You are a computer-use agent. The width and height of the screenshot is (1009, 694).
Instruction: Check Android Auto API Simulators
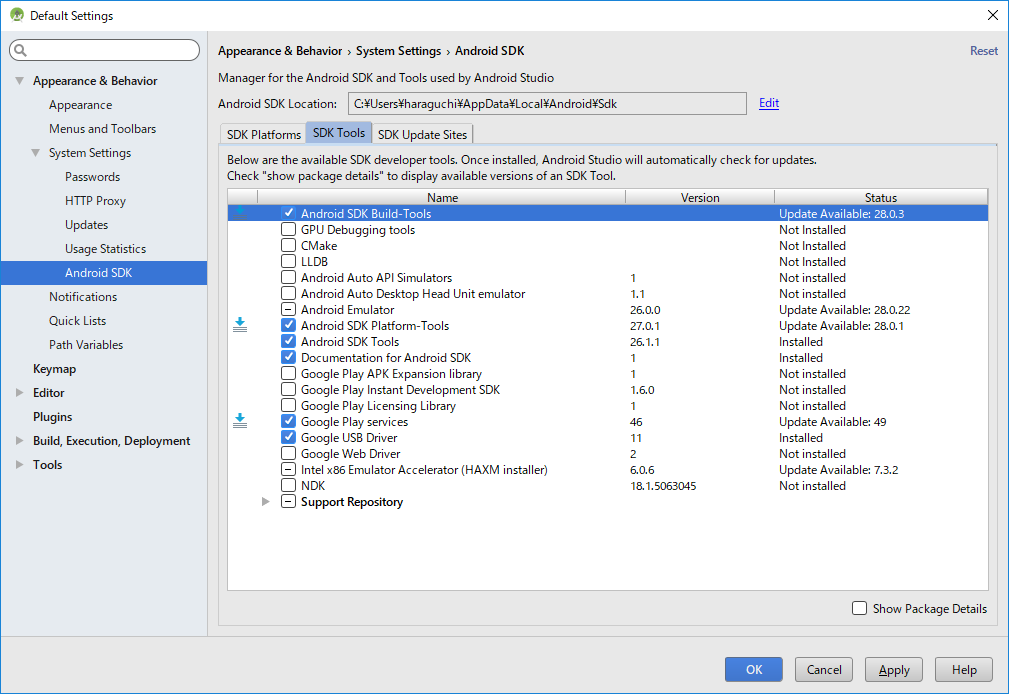[x=288, y=277]
